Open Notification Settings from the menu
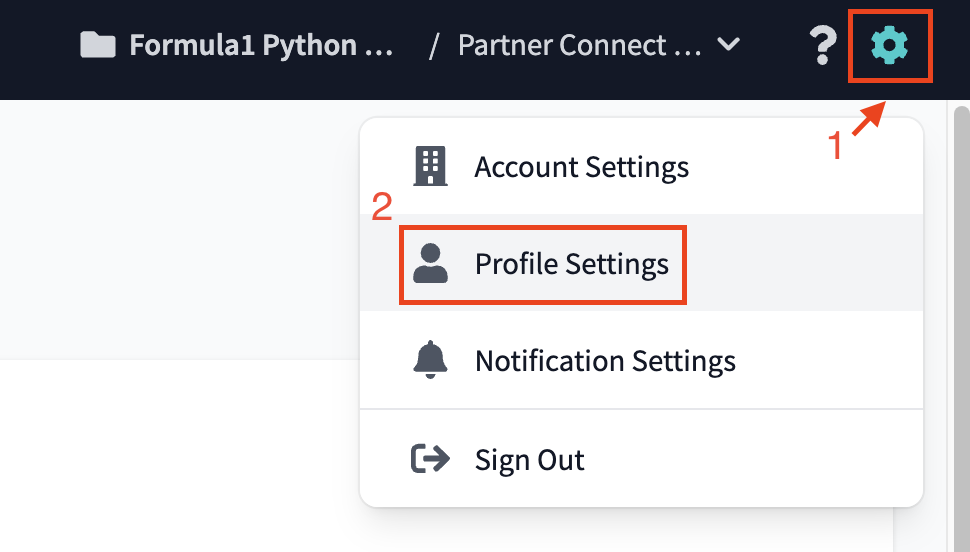This screenshot has height=552, width=970. click(x=605, y=360)
